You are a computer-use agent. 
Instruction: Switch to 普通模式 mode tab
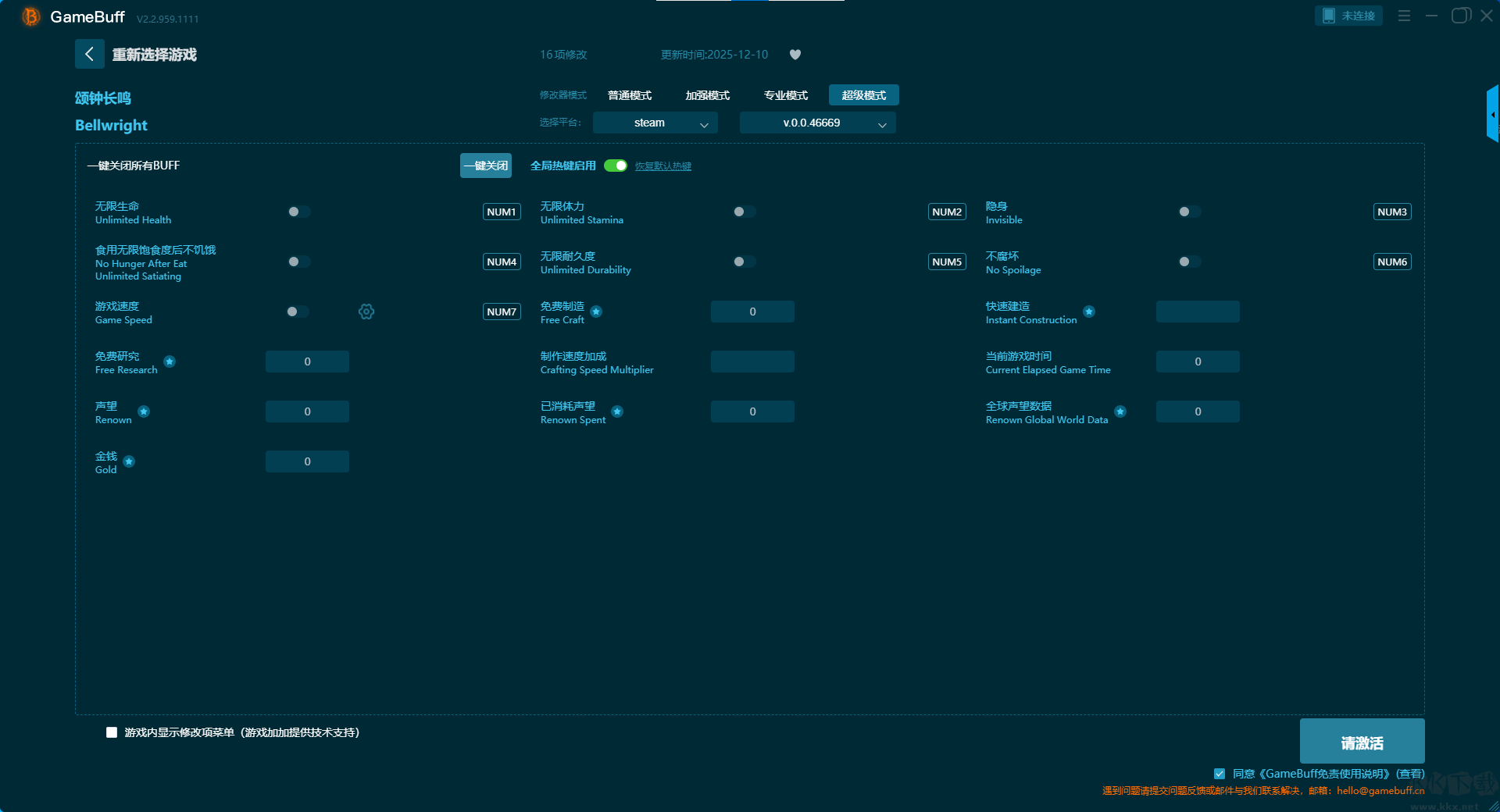[x=630, y=95]
